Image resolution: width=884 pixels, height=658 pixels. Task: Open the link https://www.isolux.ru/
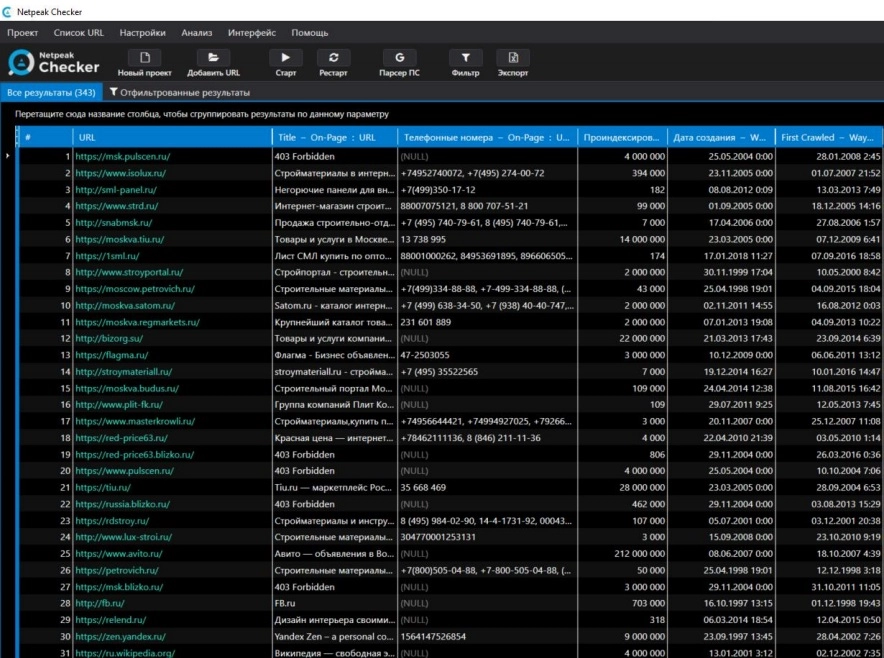(121, 173)
